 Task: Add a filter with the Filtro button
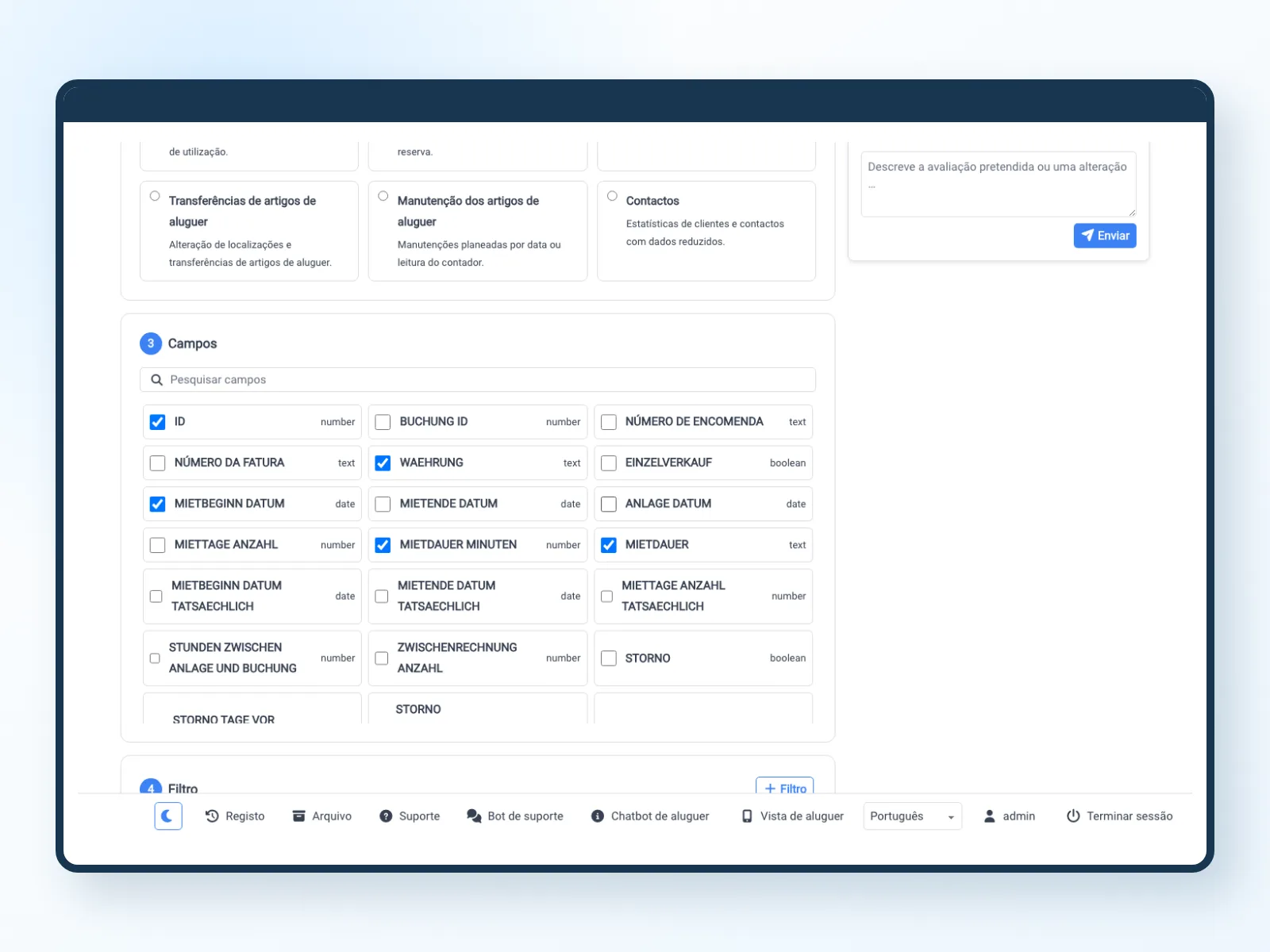click(785, 785)
